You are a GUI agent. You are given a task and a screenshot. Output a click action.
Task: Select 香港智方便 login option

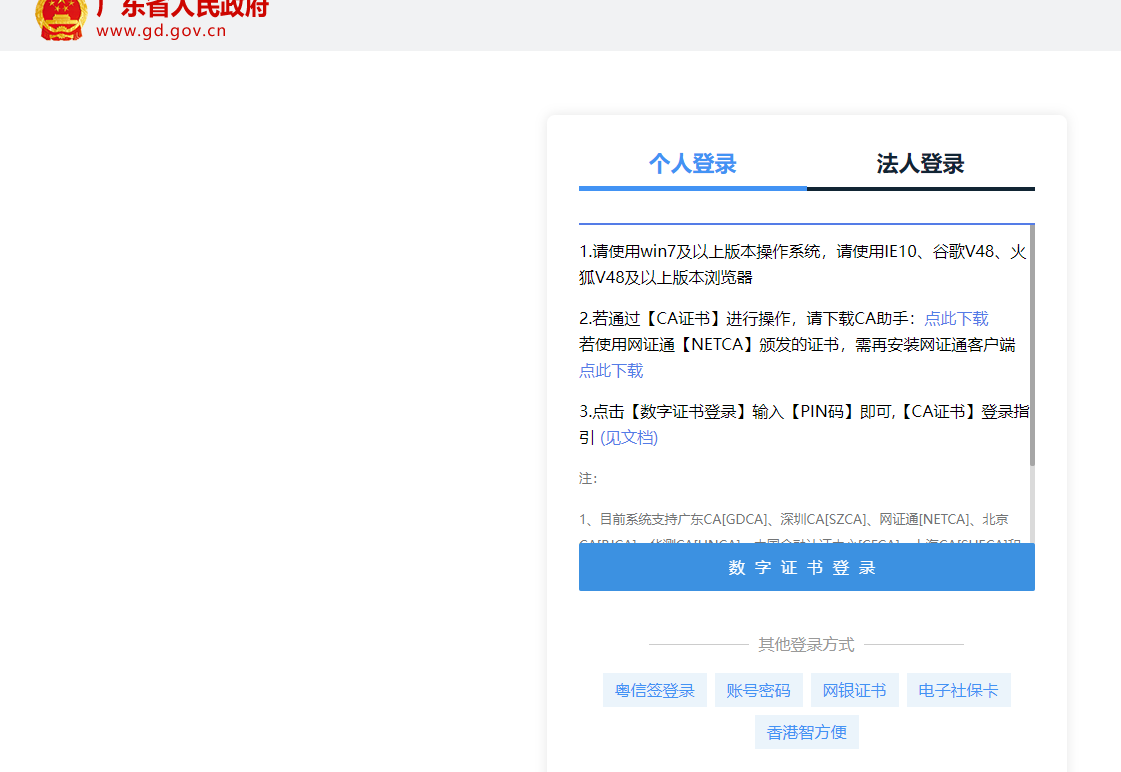(x=806, y=733)
